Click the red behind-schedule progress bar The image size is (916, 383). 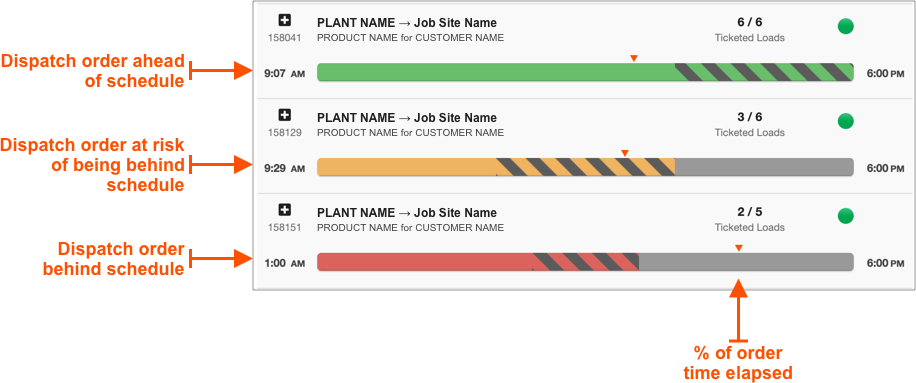tap(585, 262)
